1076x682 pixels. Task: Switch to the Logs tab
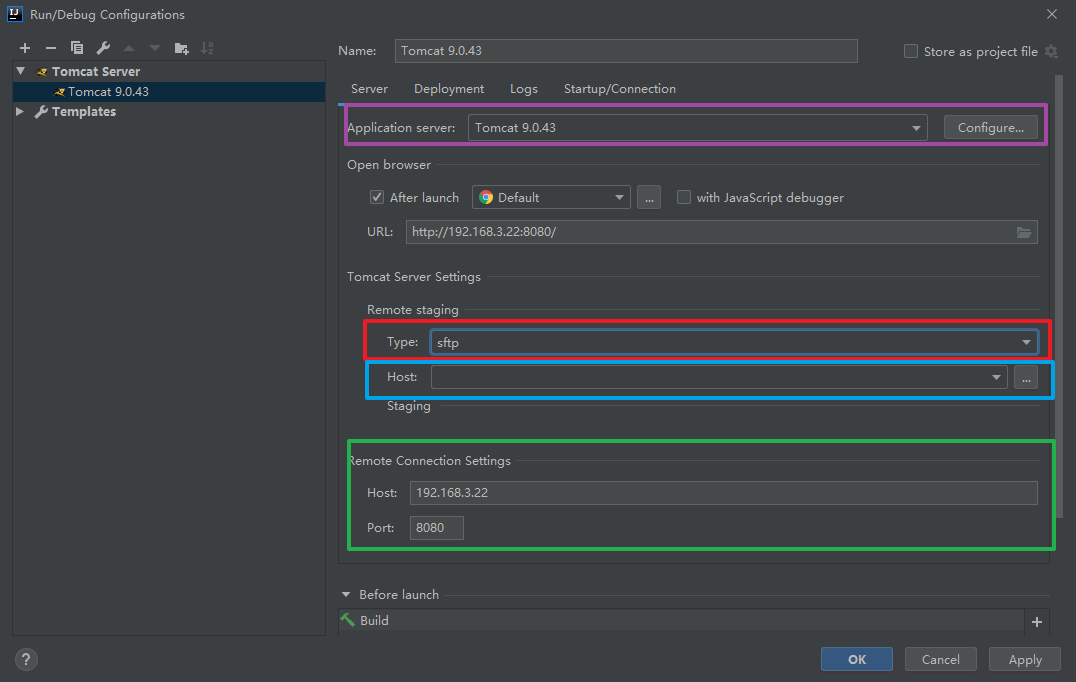(524, 89)
